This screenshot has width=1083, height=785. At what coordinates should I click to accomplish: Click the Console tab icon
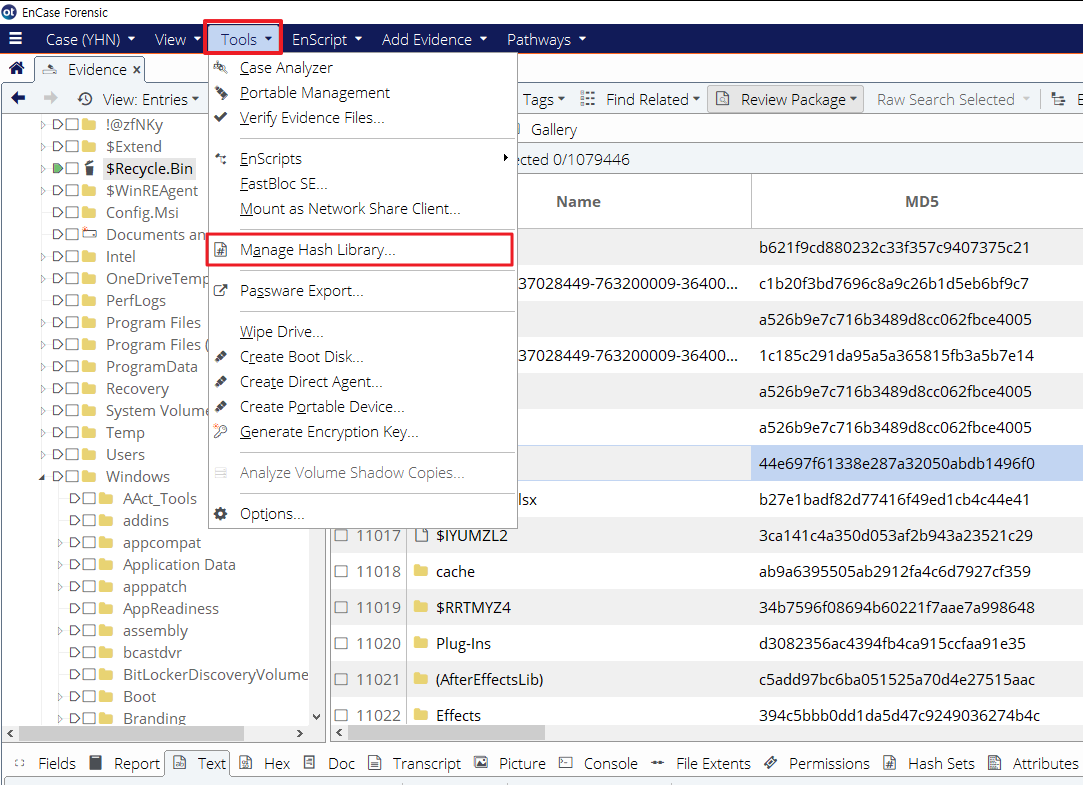(566, 762)
